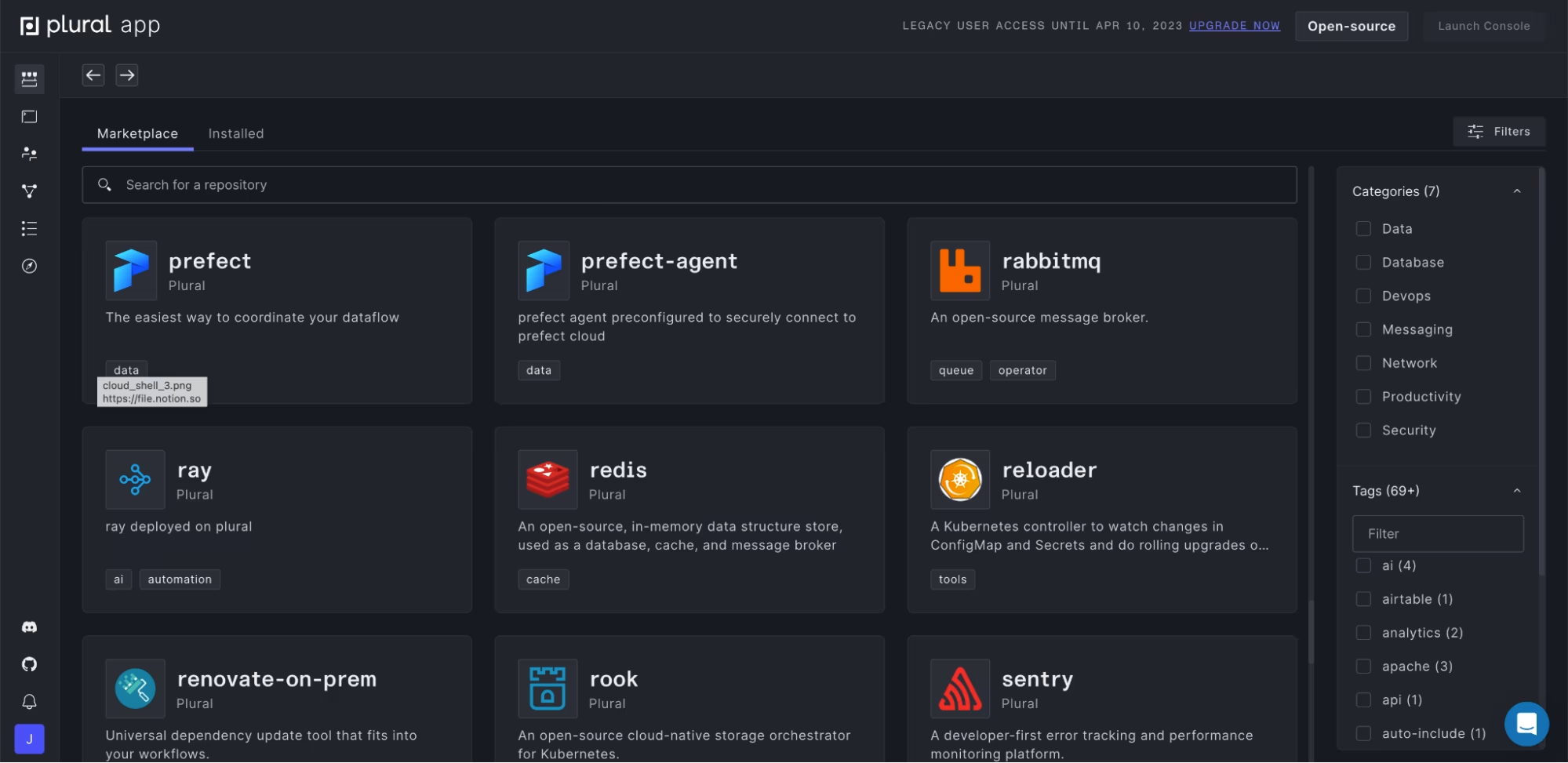The height and width of the screenshot is (763, 1568).
Task: Check the Devops category
Action: click(x=1363, y=296)
